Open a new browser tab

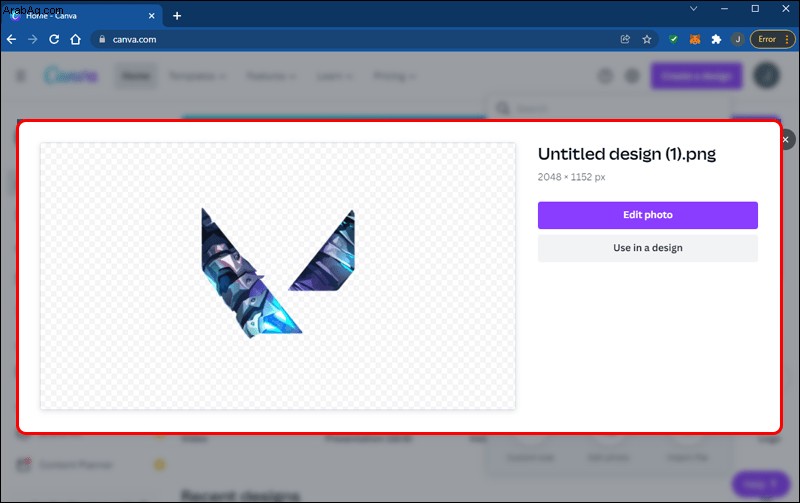tap(177, 16)
